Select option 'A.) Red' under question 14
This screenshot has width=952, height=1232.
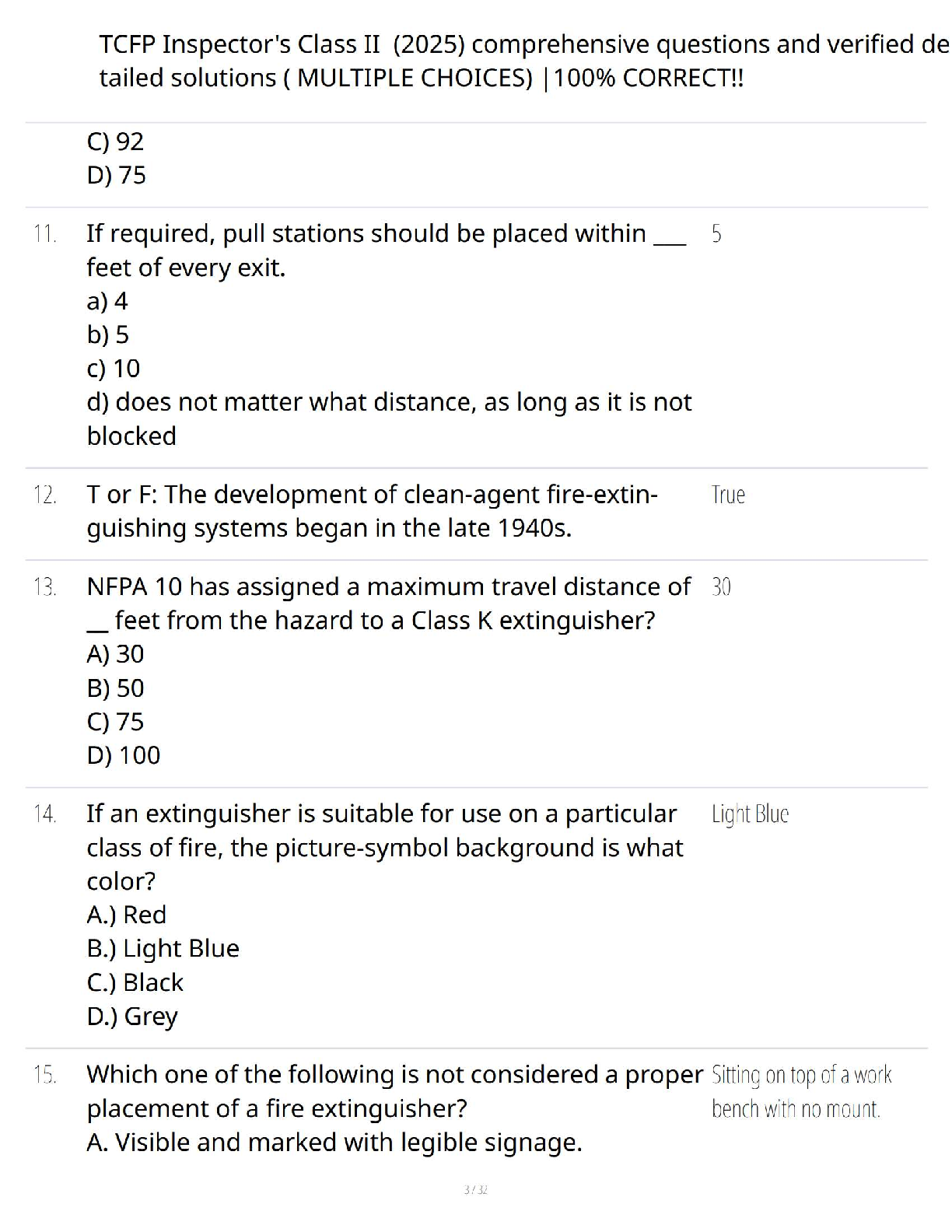click(126, 915)
